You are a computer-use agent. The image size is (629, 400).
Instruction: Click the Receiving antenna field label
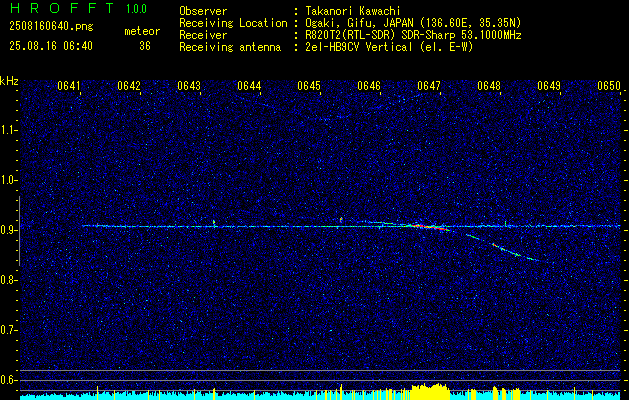click(230, 47)
